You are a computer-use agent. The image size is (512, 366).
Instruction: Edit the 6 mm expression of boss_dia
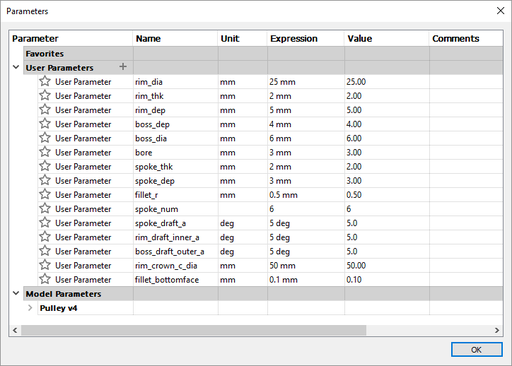click(x=306, y=138)
